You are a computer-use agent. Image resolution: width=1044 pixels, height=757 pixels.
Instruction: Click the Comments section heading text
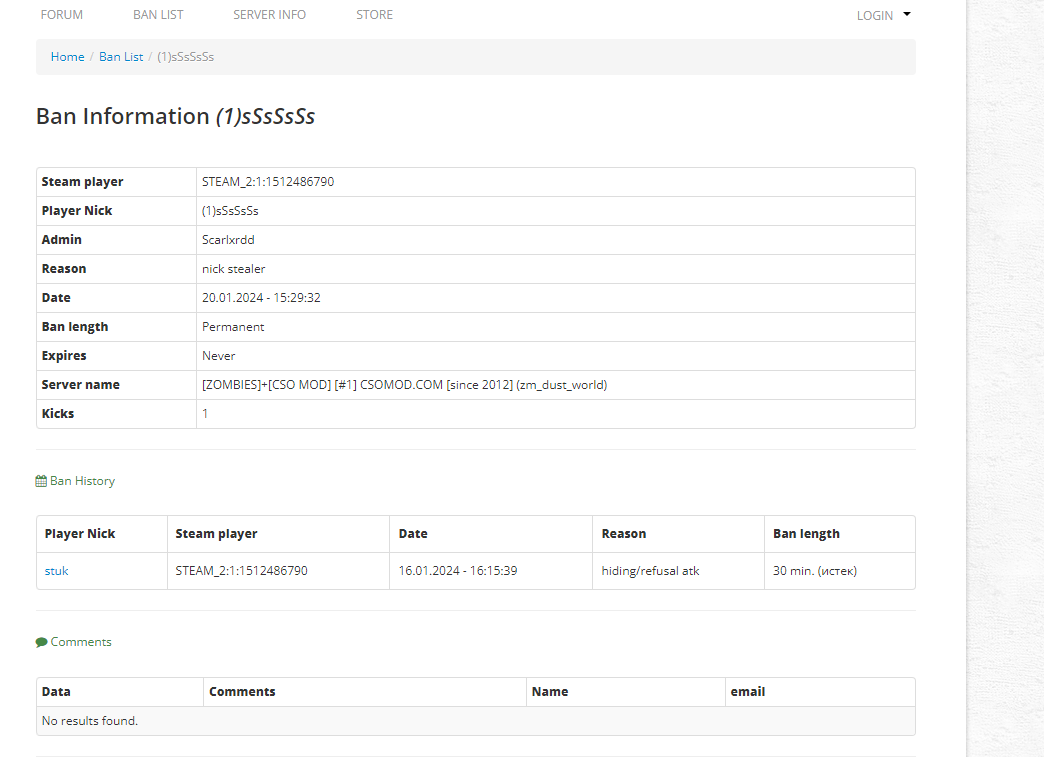click(81, 642)
